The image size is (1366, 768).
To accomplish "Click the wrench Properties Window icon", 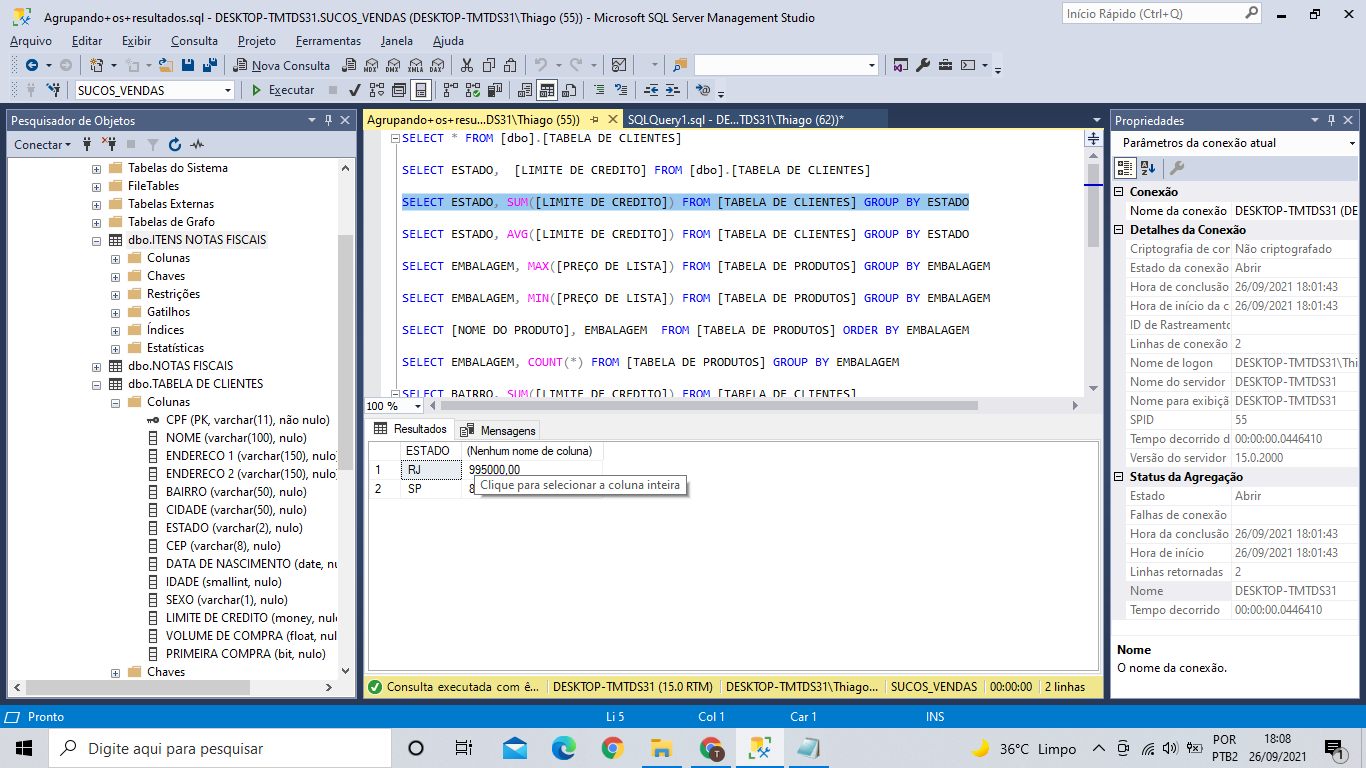I will click(922, 65).
